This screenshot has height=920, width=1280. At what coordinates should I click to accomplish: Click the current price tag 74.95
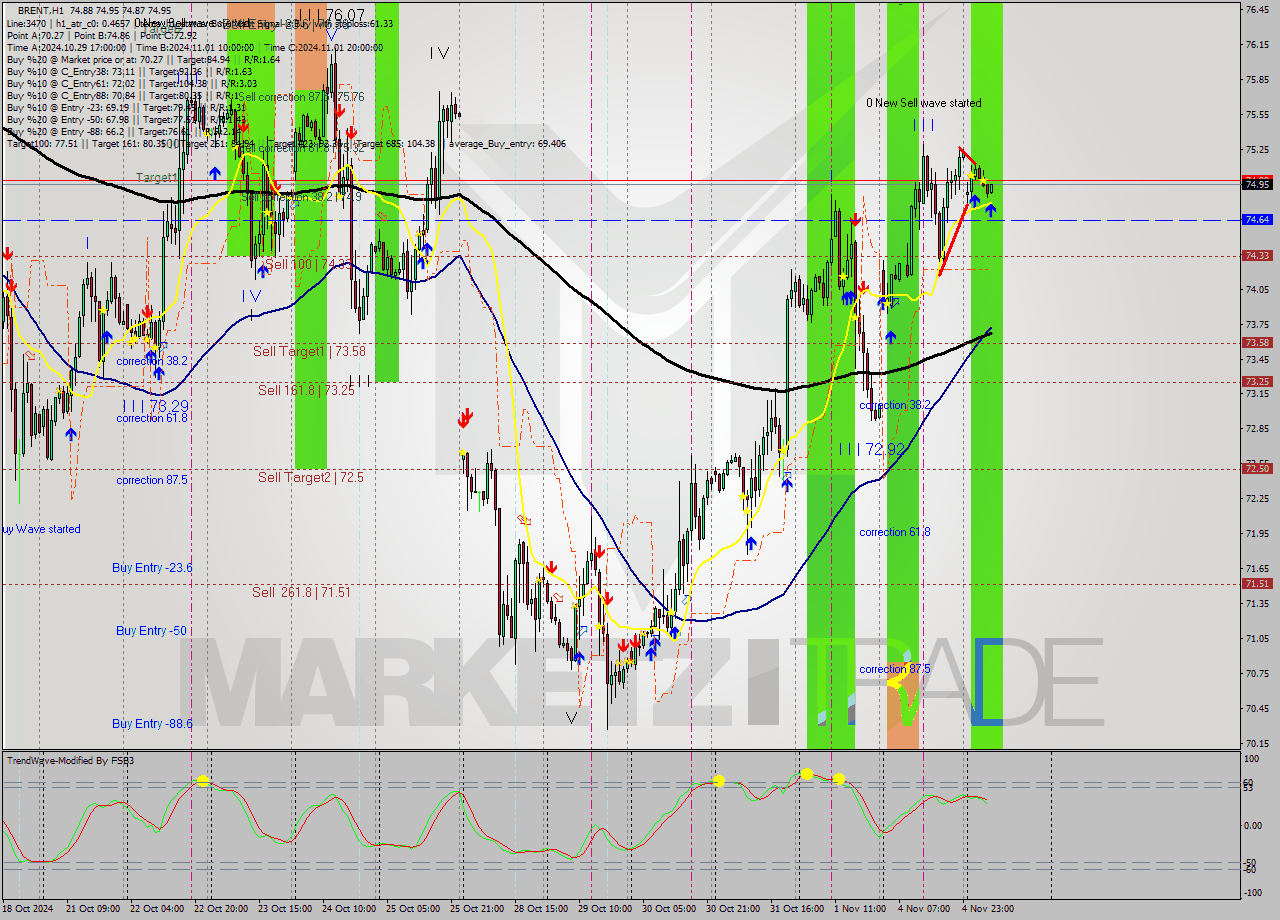click(x=1257, y=183)
